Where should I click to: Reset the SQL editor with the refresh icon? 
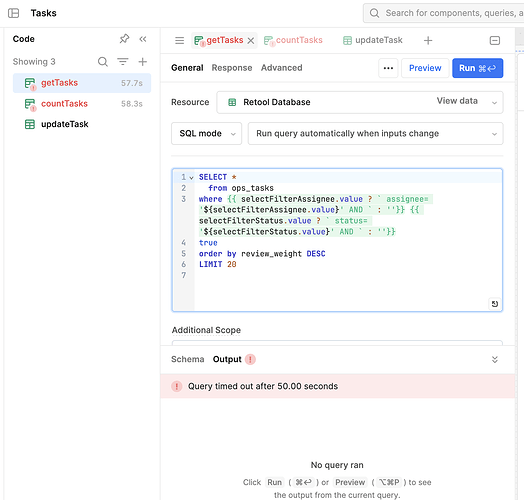point(495,304)
